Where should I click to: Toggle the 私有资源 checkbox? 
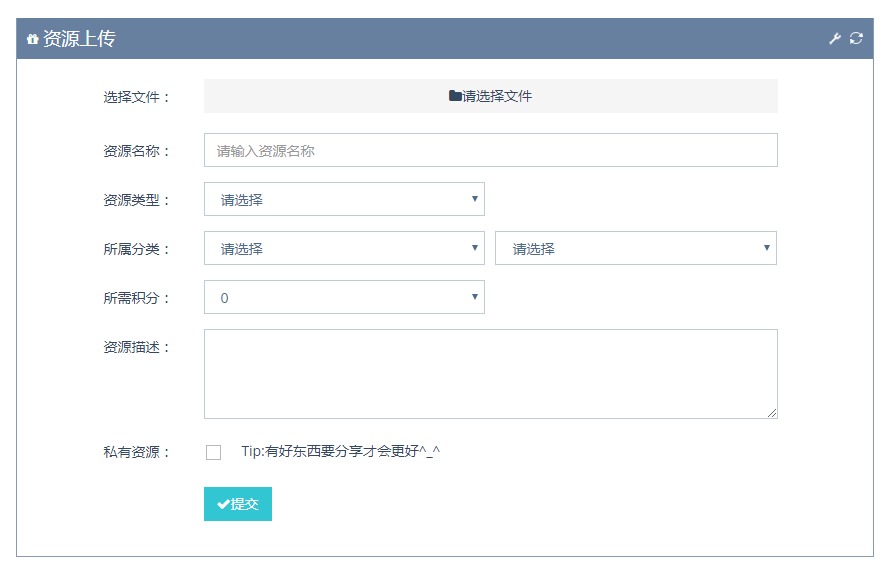pyautogui.click(x=214, y=452)
